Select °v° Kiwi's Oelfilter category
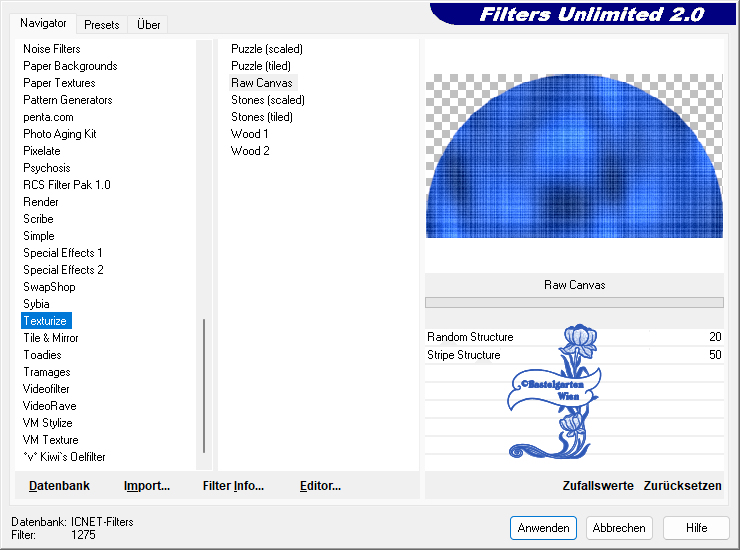 click(x=64, y=457)
